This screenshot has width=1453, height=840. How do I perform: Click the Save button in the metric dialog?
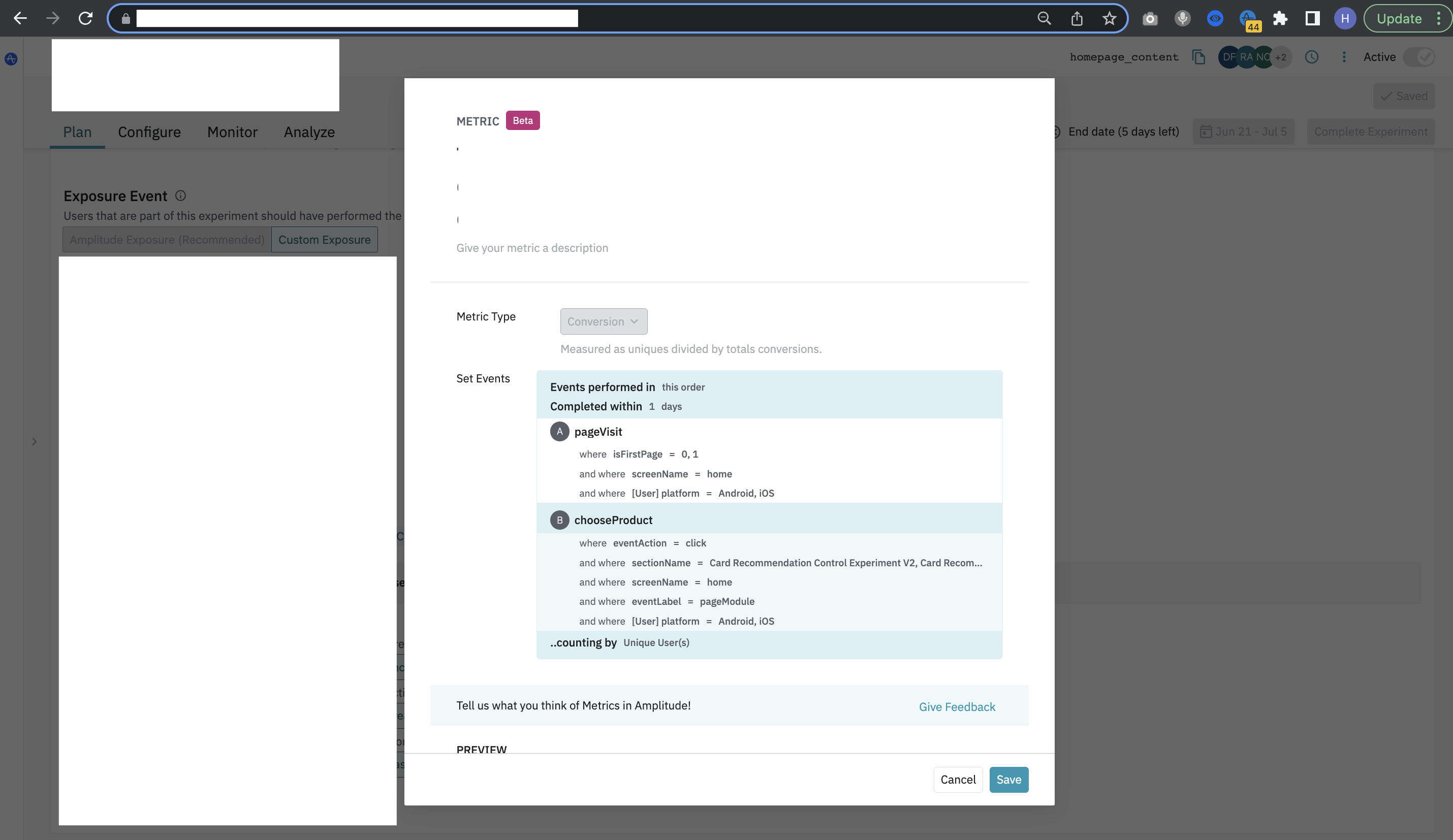(1008, 780)
